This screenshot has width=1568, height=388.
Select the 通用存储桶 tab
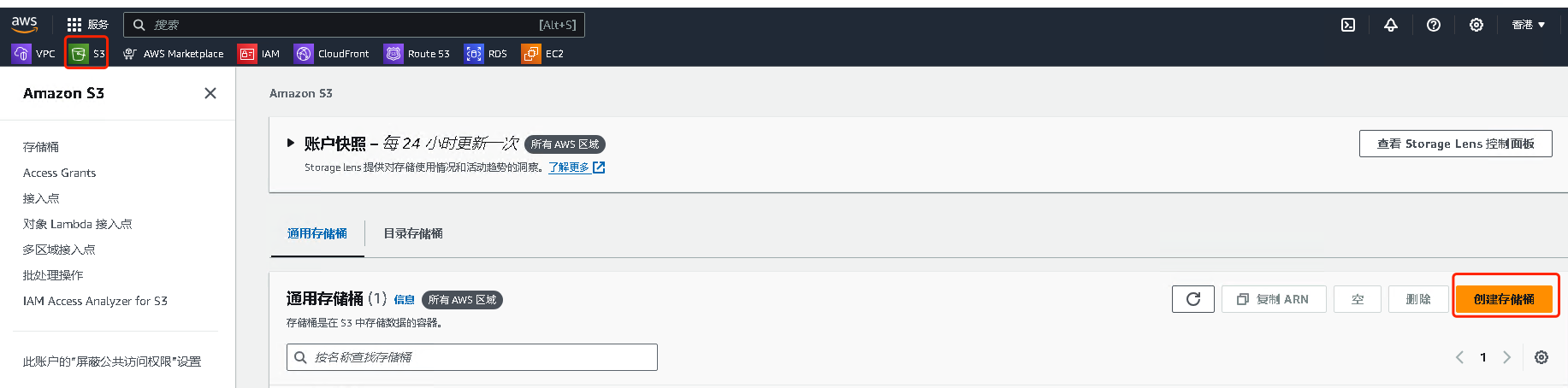[x=317, y=233]
